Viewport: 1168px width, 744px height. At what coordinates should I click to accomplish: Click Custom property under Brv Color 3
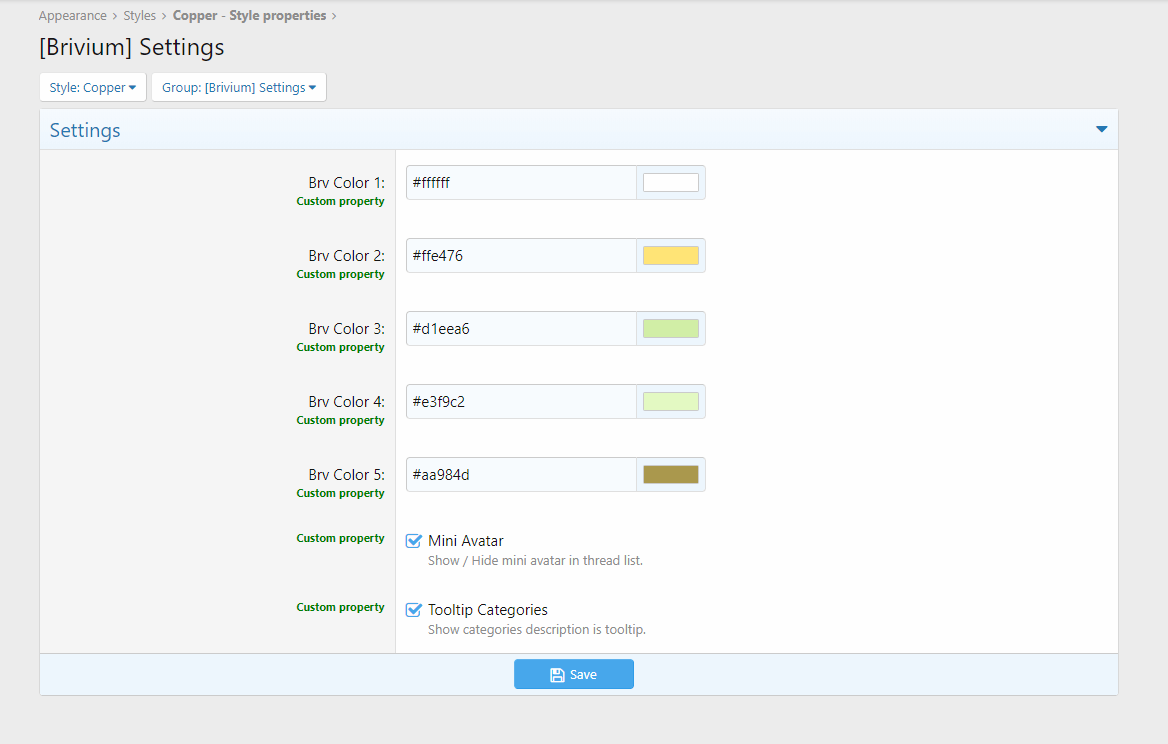point(340,347)
